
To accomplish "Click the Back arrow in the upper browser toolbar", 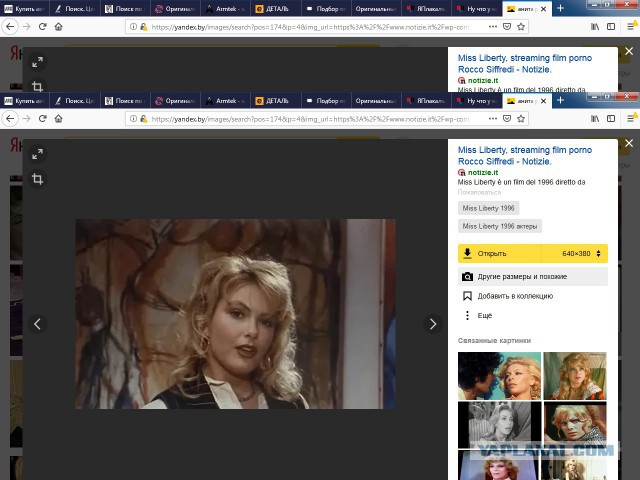I will point(10,27).
